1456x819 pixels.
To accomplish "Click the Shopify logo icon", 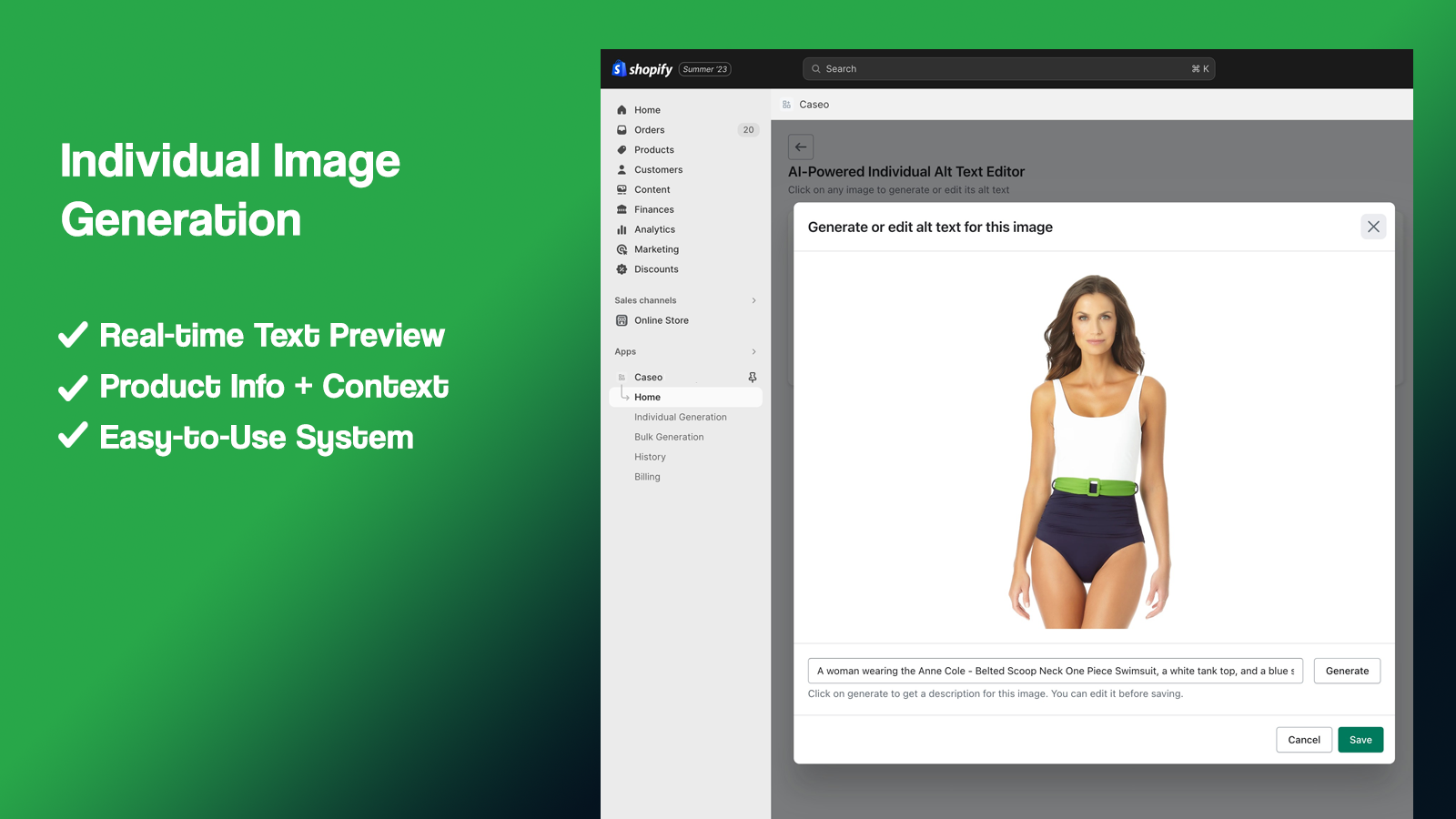I will pos(620,69).
